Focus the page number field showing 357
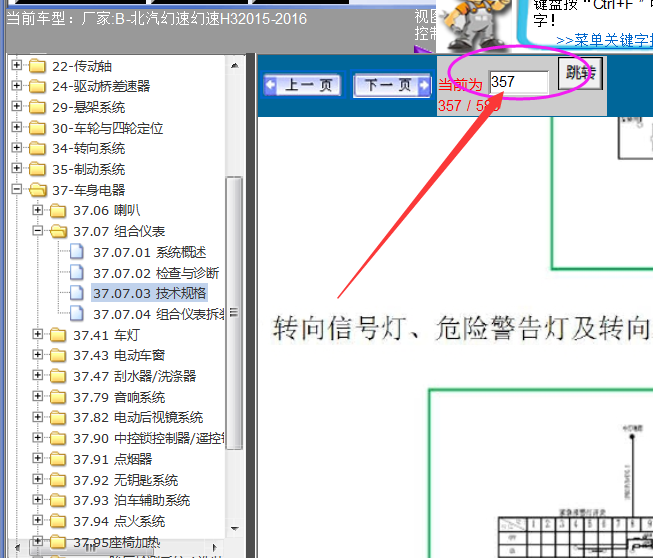 pos(518,82)
